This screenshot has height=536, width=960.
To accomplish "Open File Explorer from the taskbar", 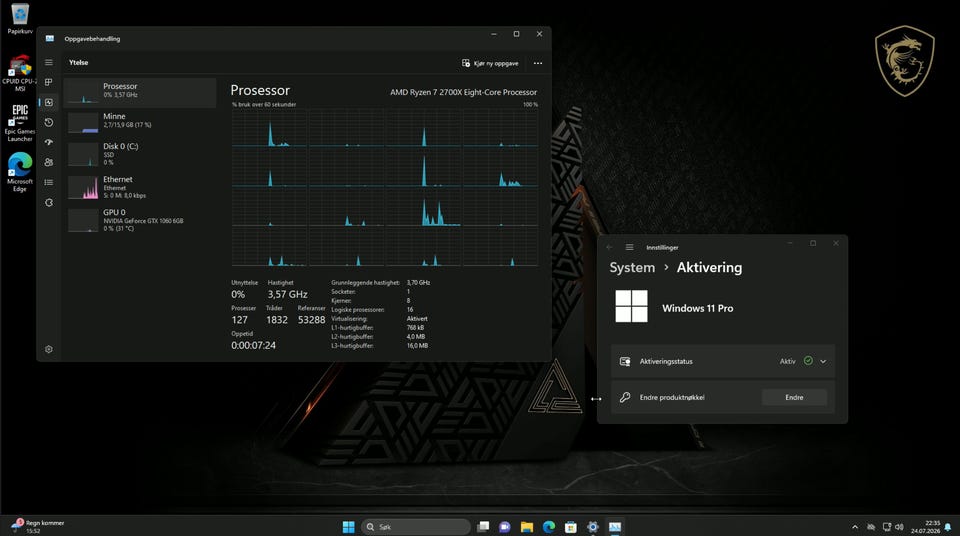I will [527, 527].
